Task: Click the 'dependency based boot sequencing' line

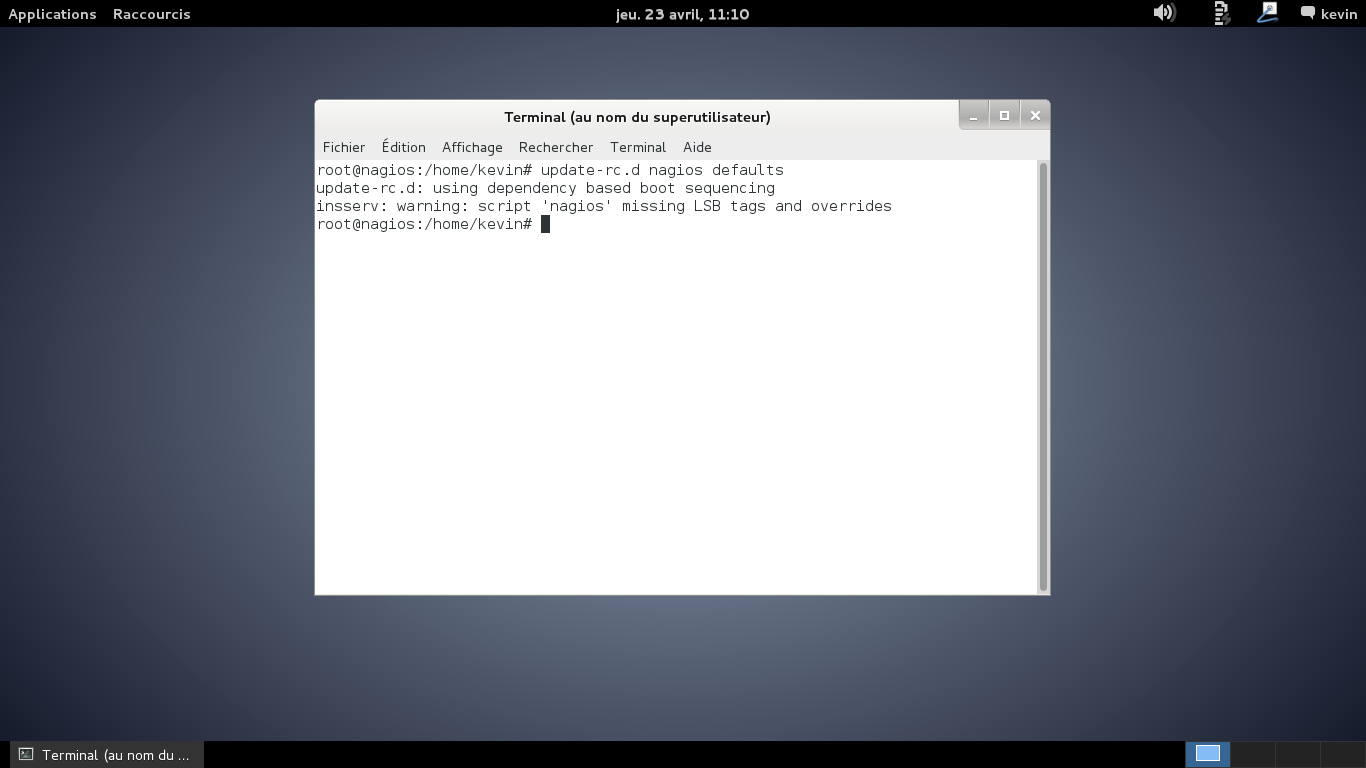Action: click(545, 188)
